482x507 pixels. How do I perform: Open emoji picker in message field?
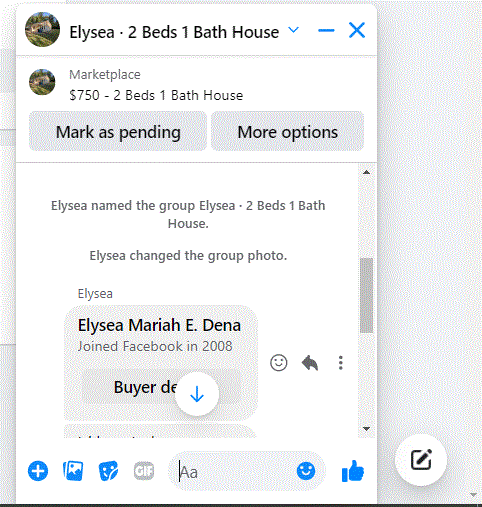click(306, 471)
